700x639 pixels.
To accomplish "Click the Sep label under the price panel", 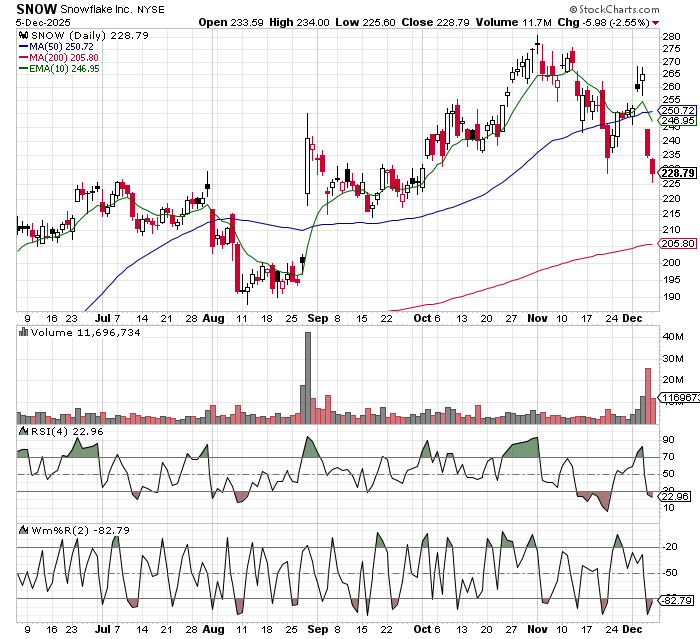I will [317, 318].
